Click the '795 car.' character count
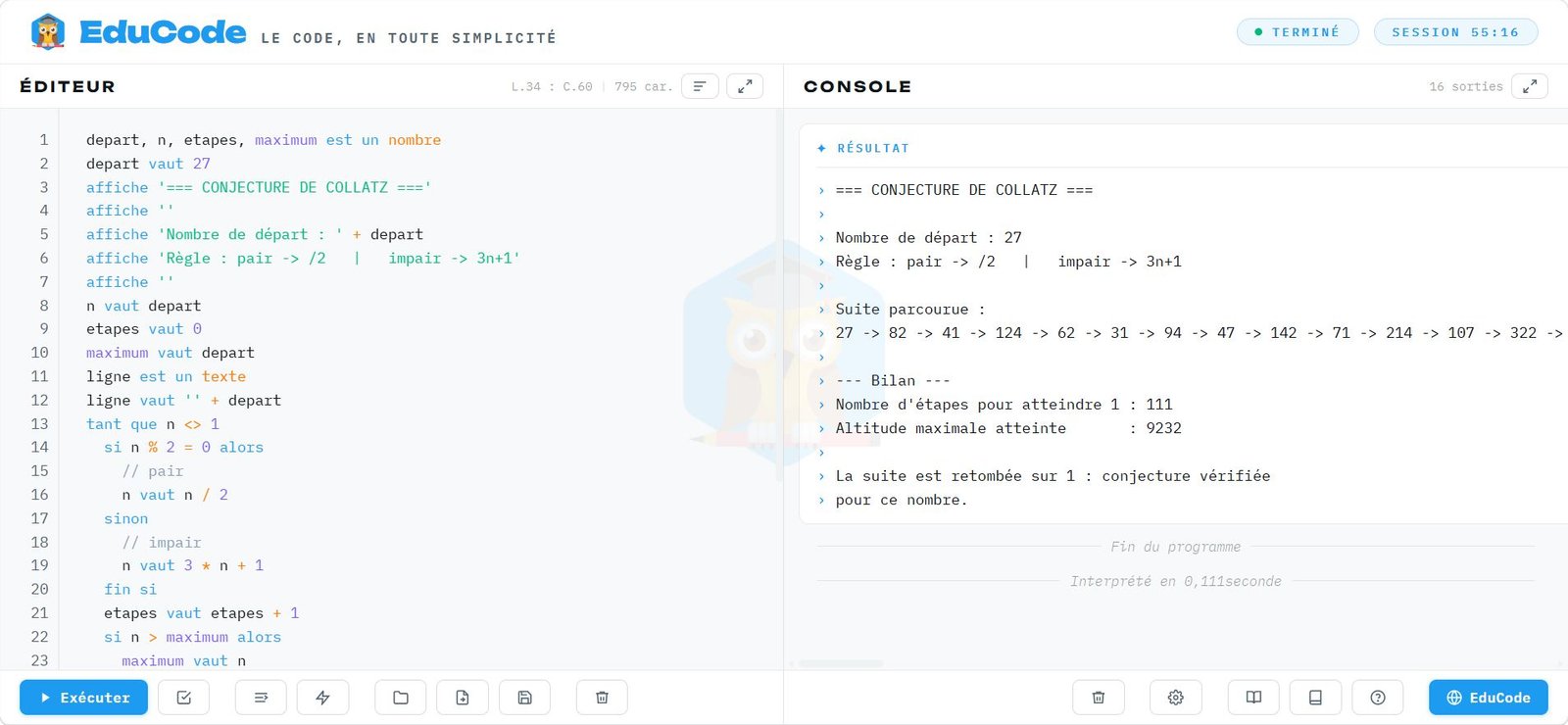Viewport: 1568px width, 725px height. pyautogui.click(x=644, y=86)
